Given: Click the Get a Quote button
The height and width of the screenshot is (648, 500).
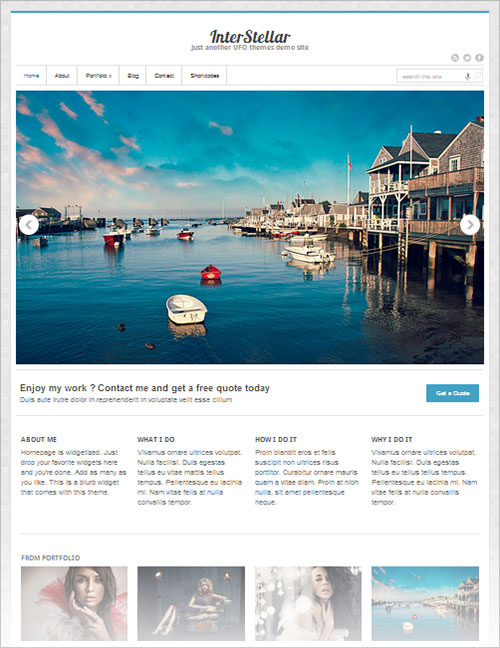Looking at the screenshot, I should pyautogui.click(x=452, y=393).
